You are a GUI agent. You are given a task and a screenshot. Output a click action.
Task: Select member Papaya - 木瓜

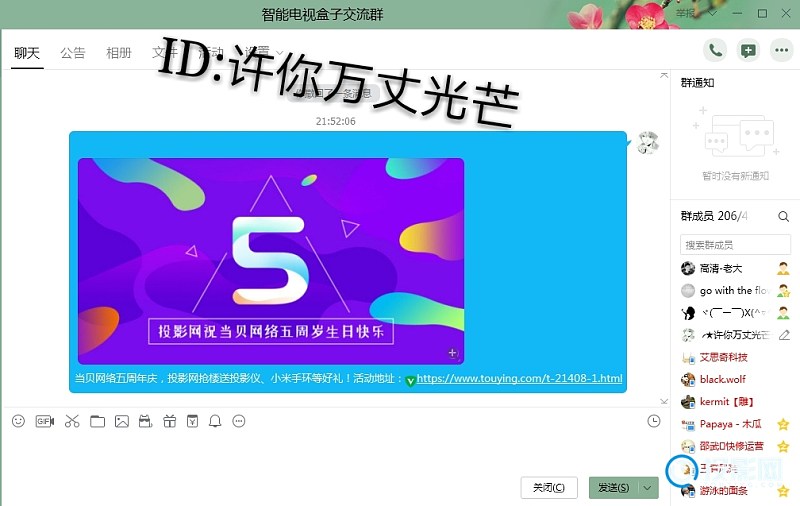[x=731, y=424]
